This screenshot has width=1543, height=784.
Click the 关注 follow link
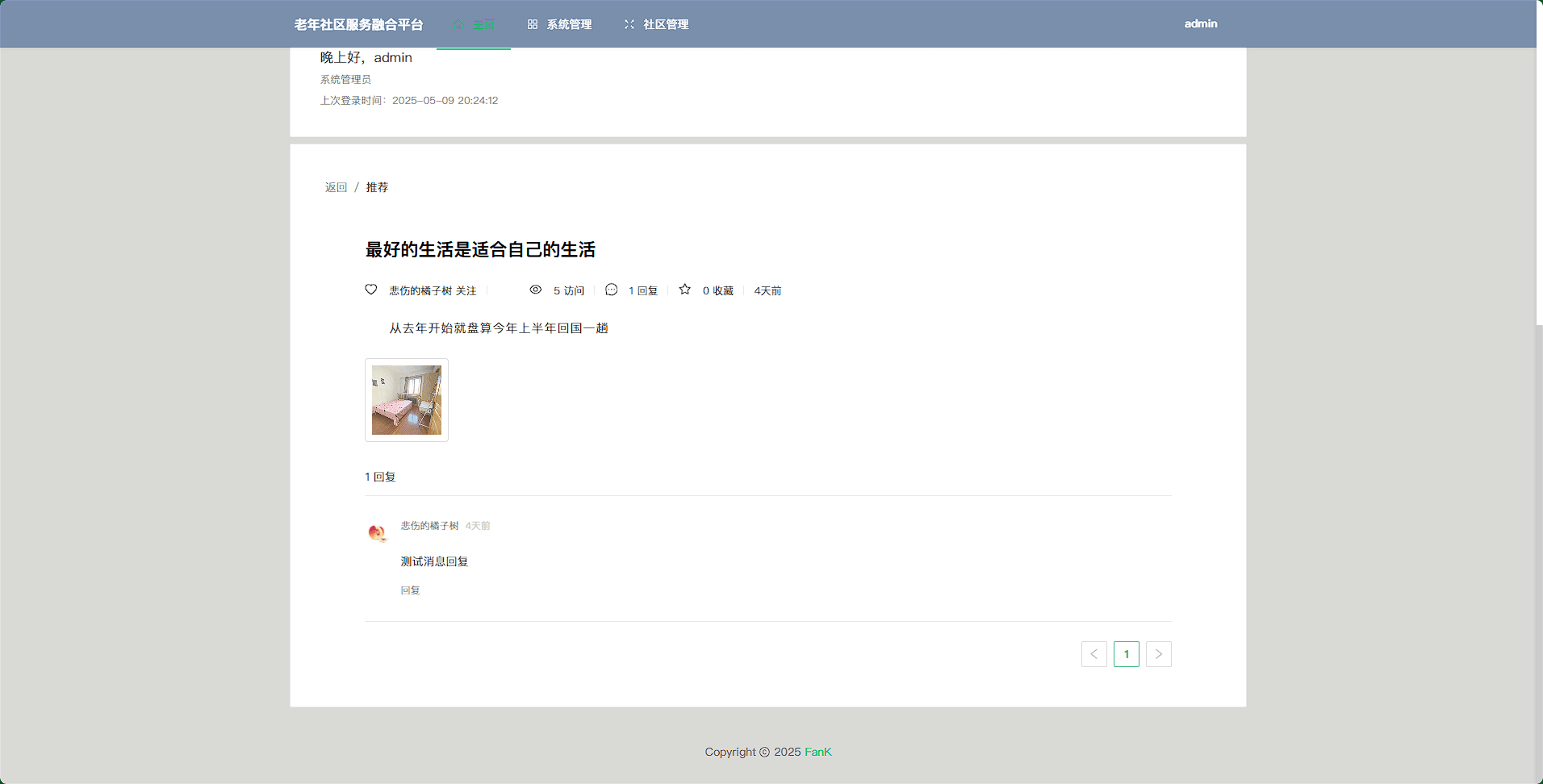pos(466,290)
